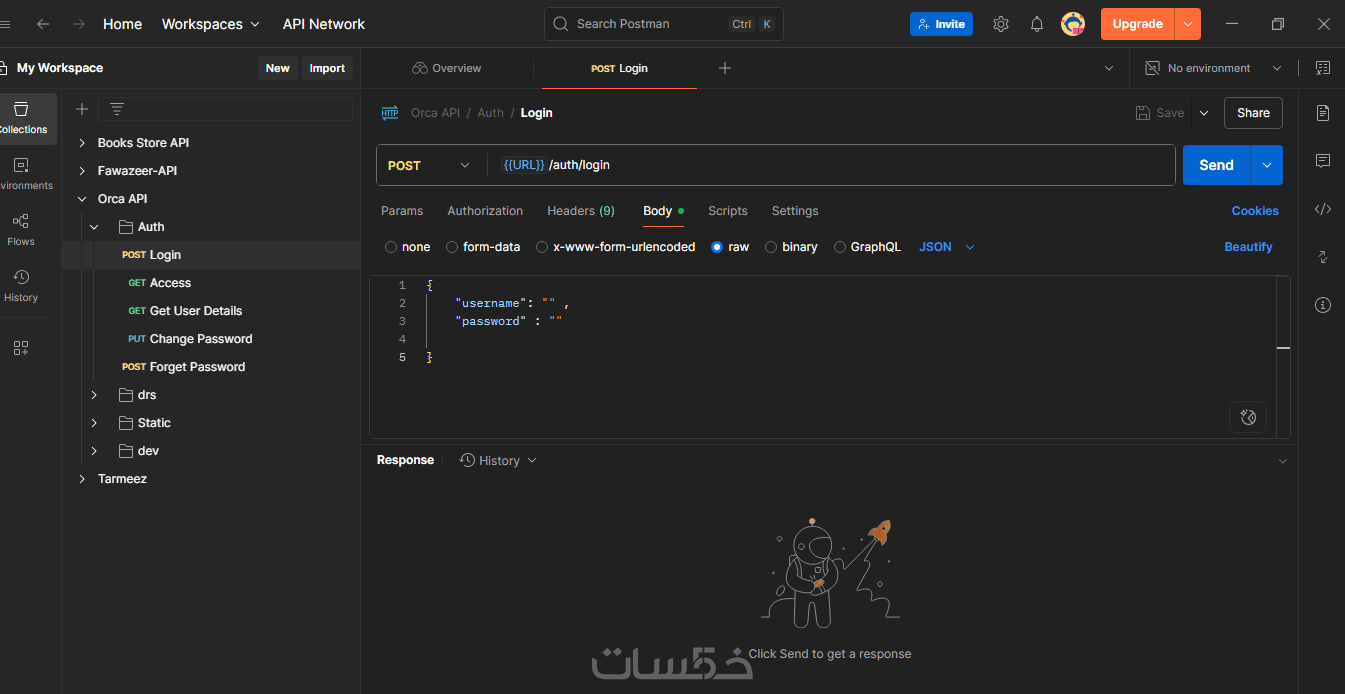Open the Get User Details request
This screenshot has width=1345, height=694.
(x=195, y=311)
